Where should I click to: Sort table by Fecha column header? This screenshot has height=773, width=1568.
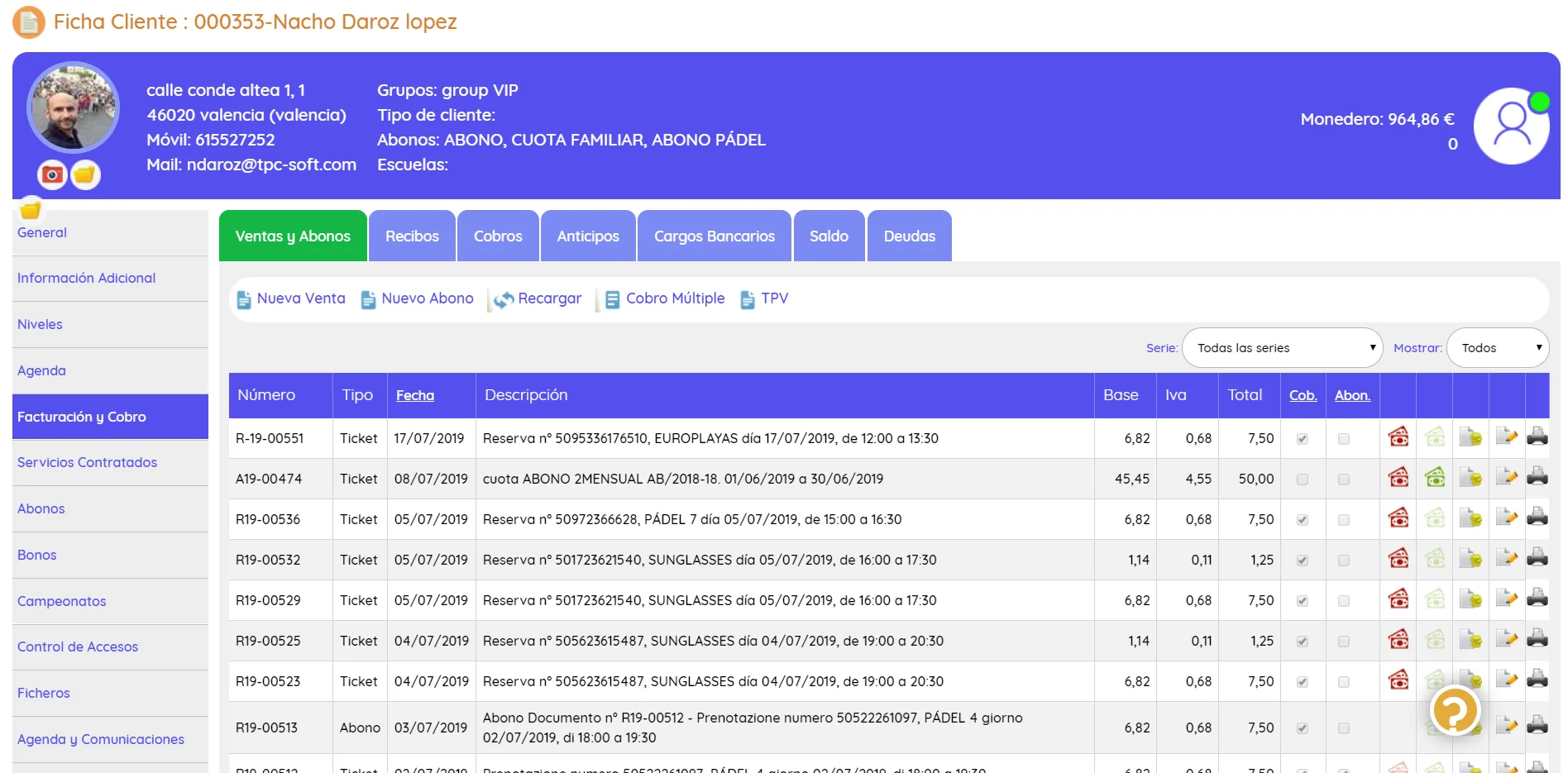click(x=415, y=395)
